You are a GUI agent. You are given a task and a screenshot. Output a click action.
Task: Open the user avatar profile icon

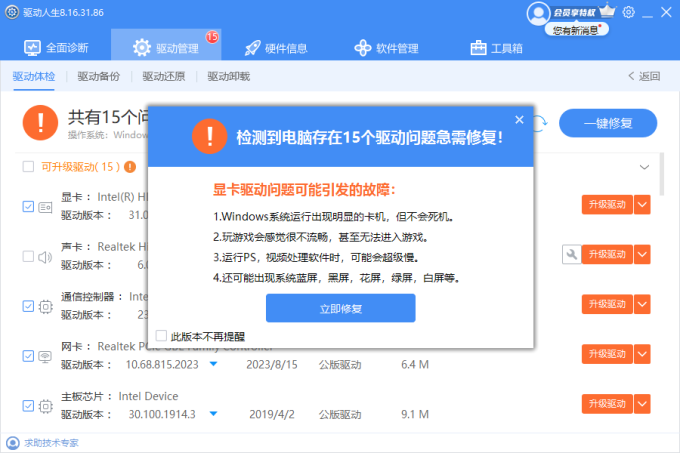[x=538, y=13]
